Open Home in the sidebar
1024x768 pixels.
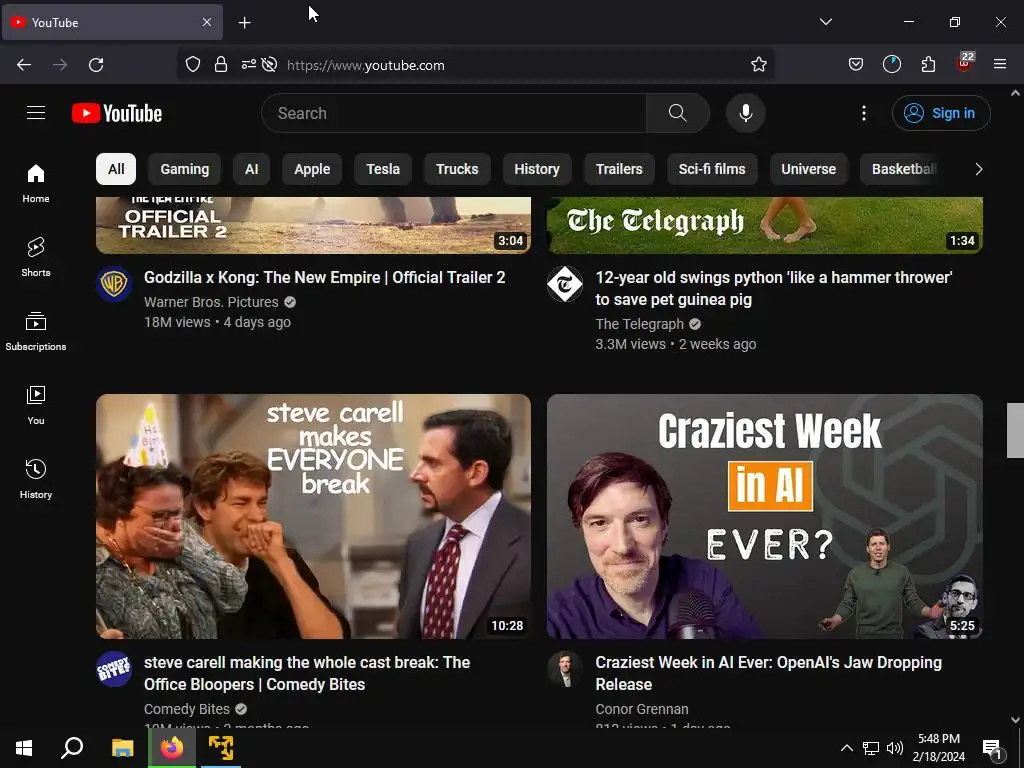pos(36,183)
